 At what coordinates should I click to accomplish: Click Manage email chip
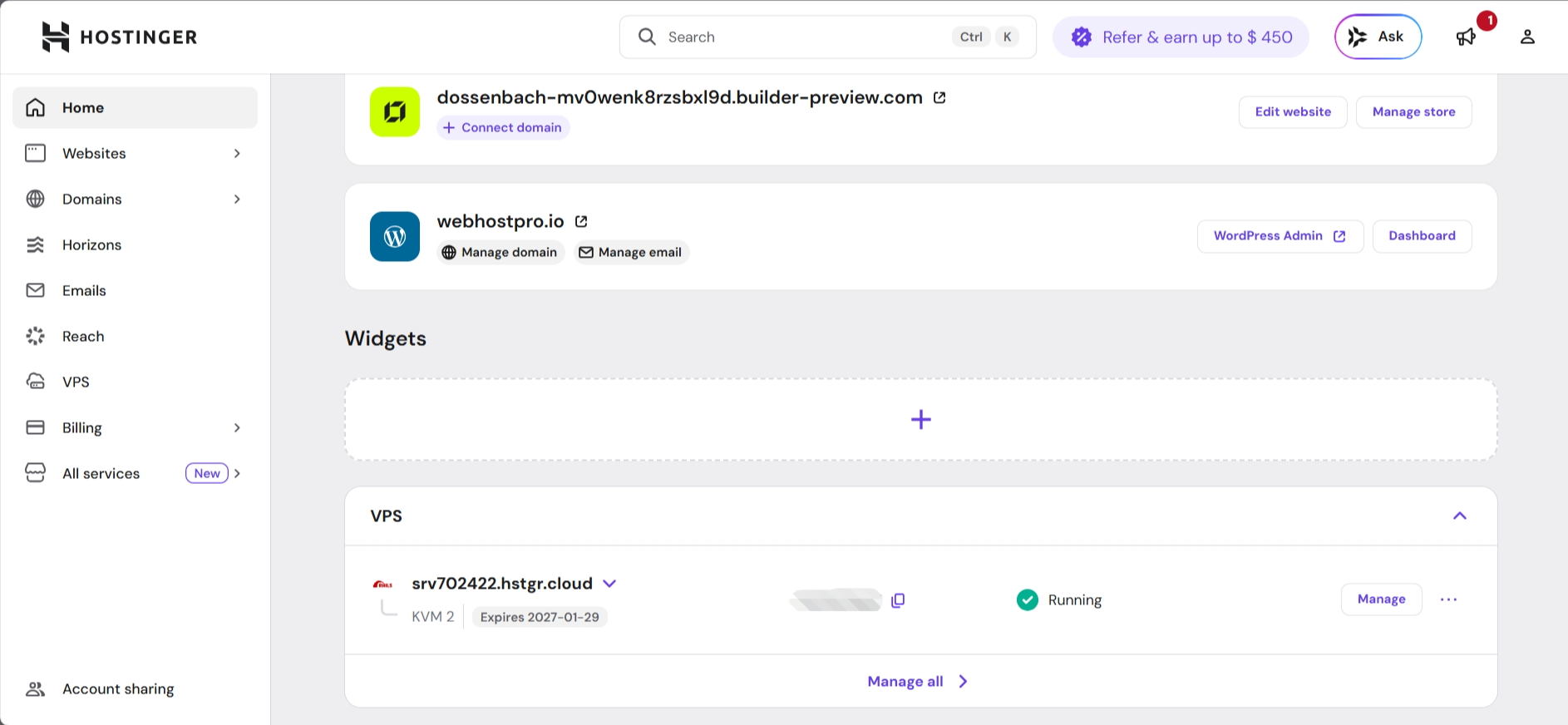point(631,252)
